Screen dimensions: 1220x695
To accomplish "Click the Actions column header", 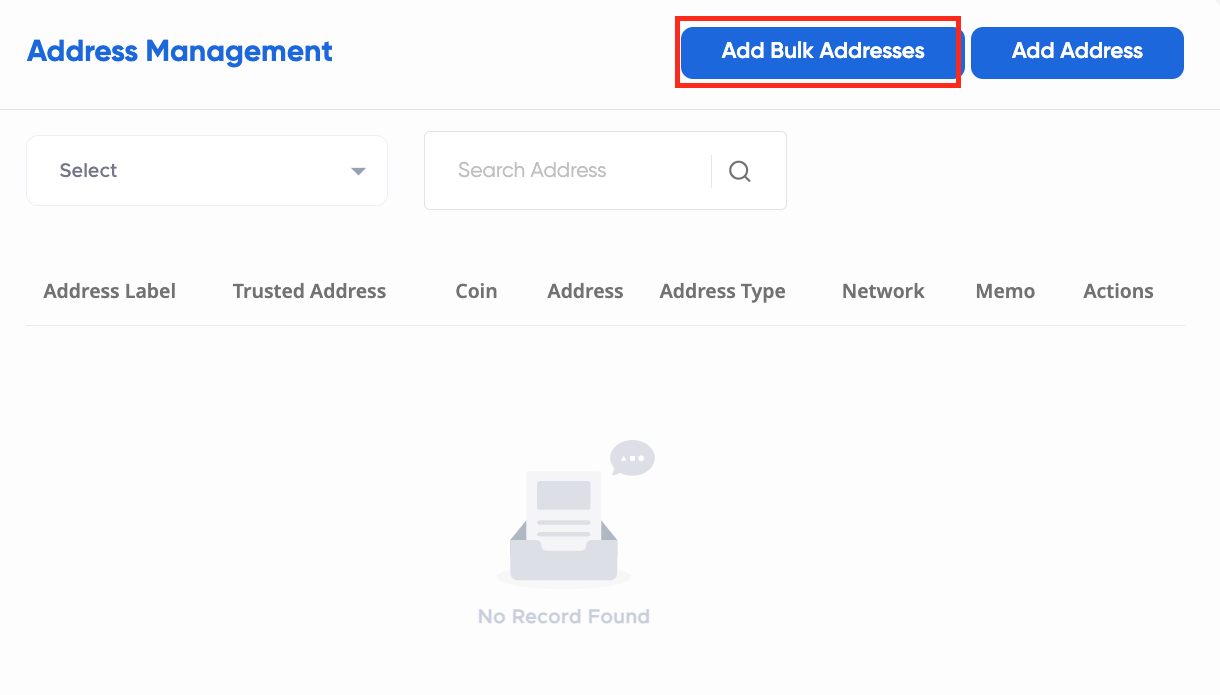I will 1117,291.
